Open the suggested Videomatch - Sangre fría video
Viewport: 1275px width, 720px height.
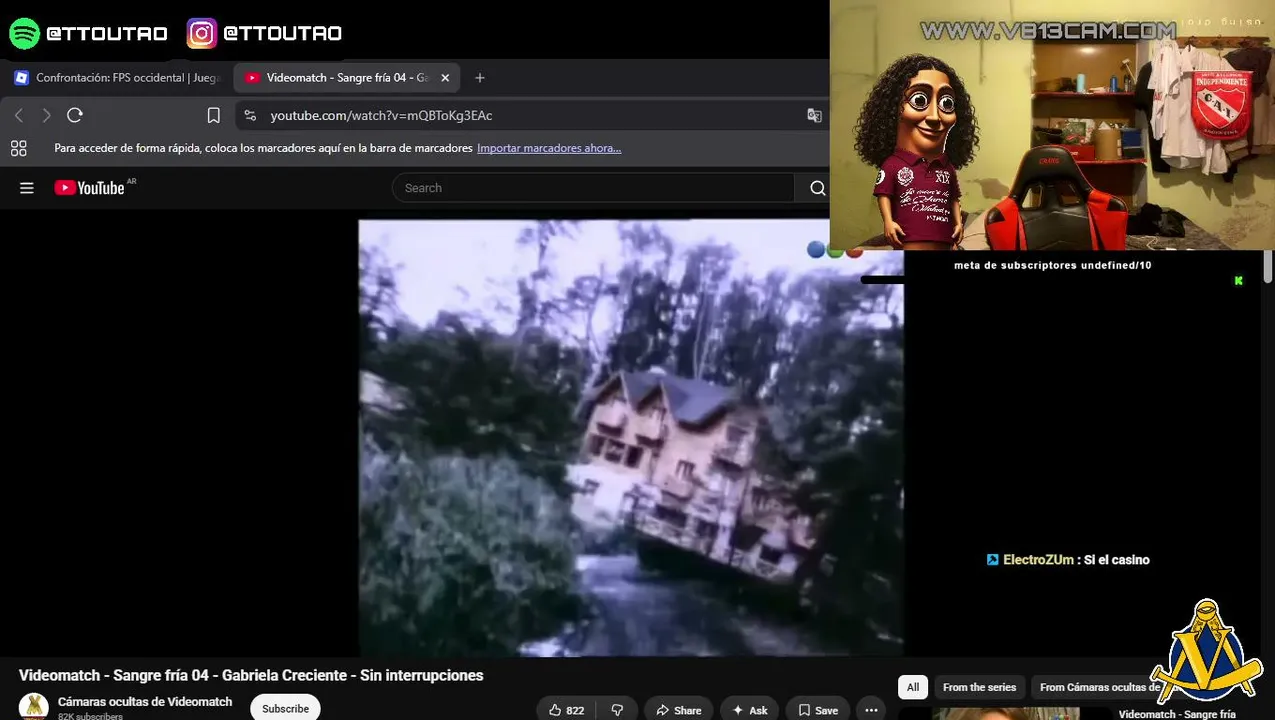1177,714
